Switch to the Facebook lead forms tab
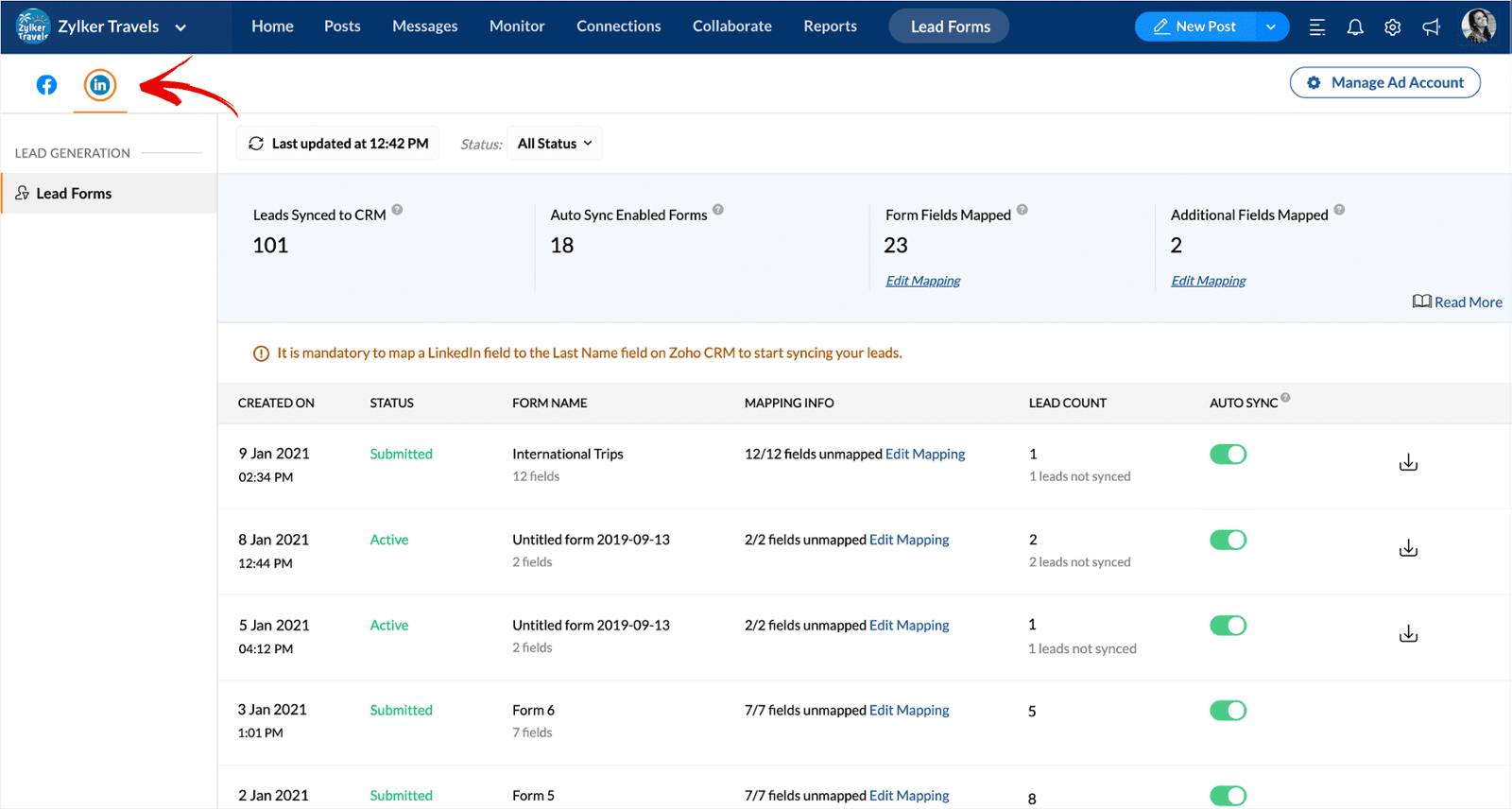 [46, 85]
